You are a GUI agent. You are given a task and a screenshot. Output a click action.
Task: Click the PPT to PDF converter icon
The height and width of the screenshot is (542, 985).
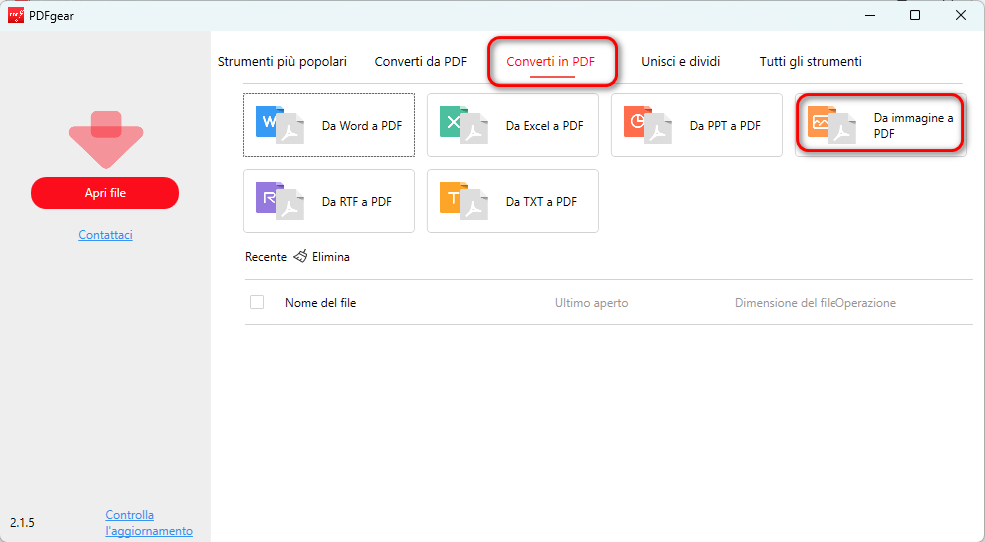(648, 125)
